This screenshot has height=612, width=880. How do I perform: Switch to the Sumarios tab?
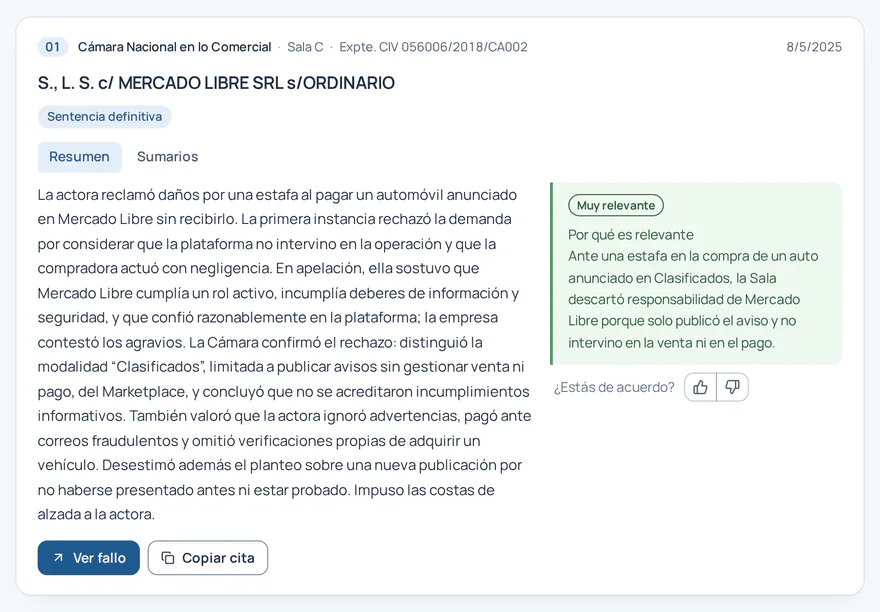coord(167,157)
